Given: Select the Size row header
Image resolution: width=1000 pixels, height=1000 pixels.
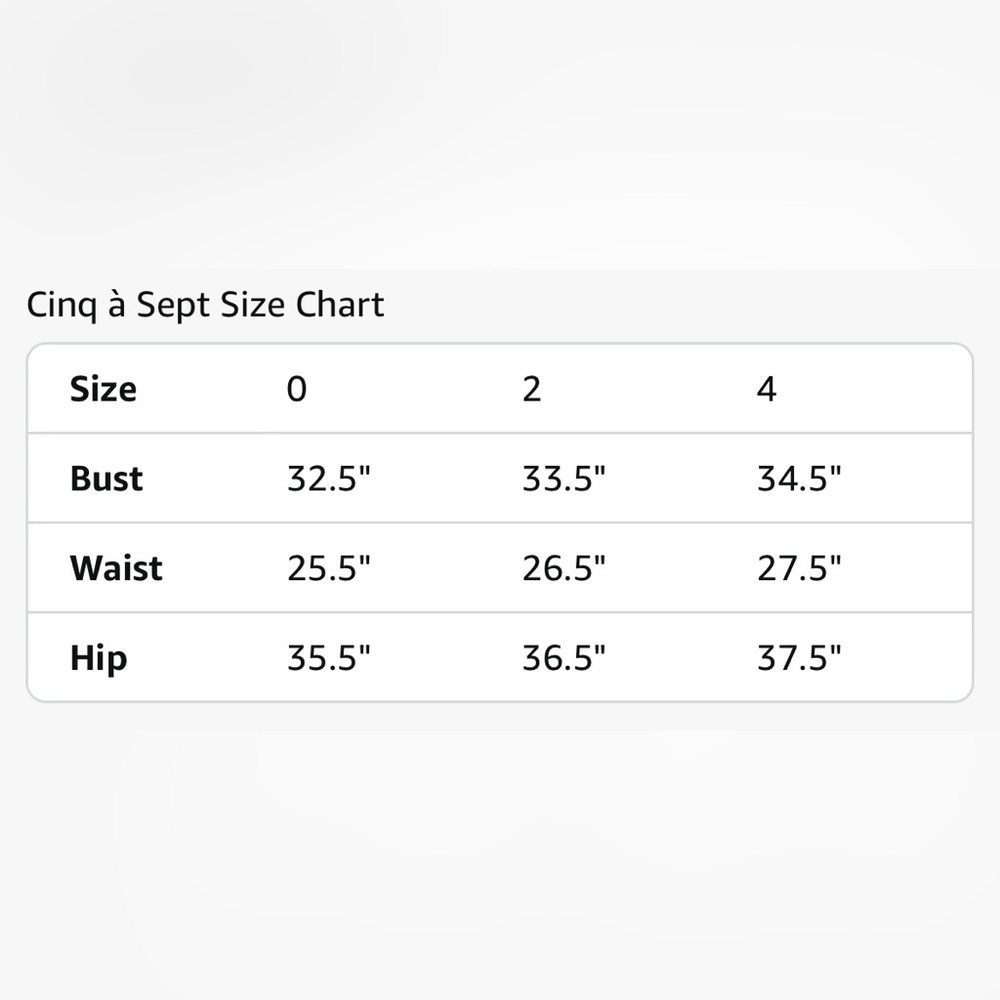Looking at the screenshot, I should click(103, 388).
